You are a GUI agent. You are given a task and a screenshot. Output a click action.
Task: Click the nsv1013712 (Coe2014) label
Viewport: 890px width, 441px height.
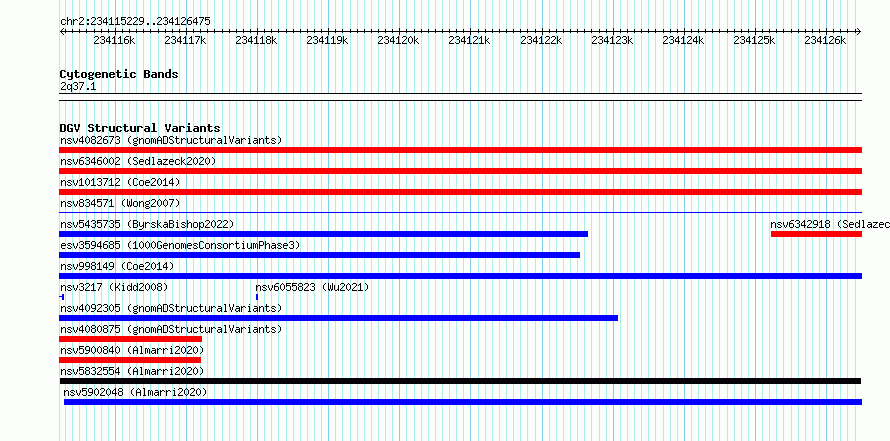click(120, 182)
